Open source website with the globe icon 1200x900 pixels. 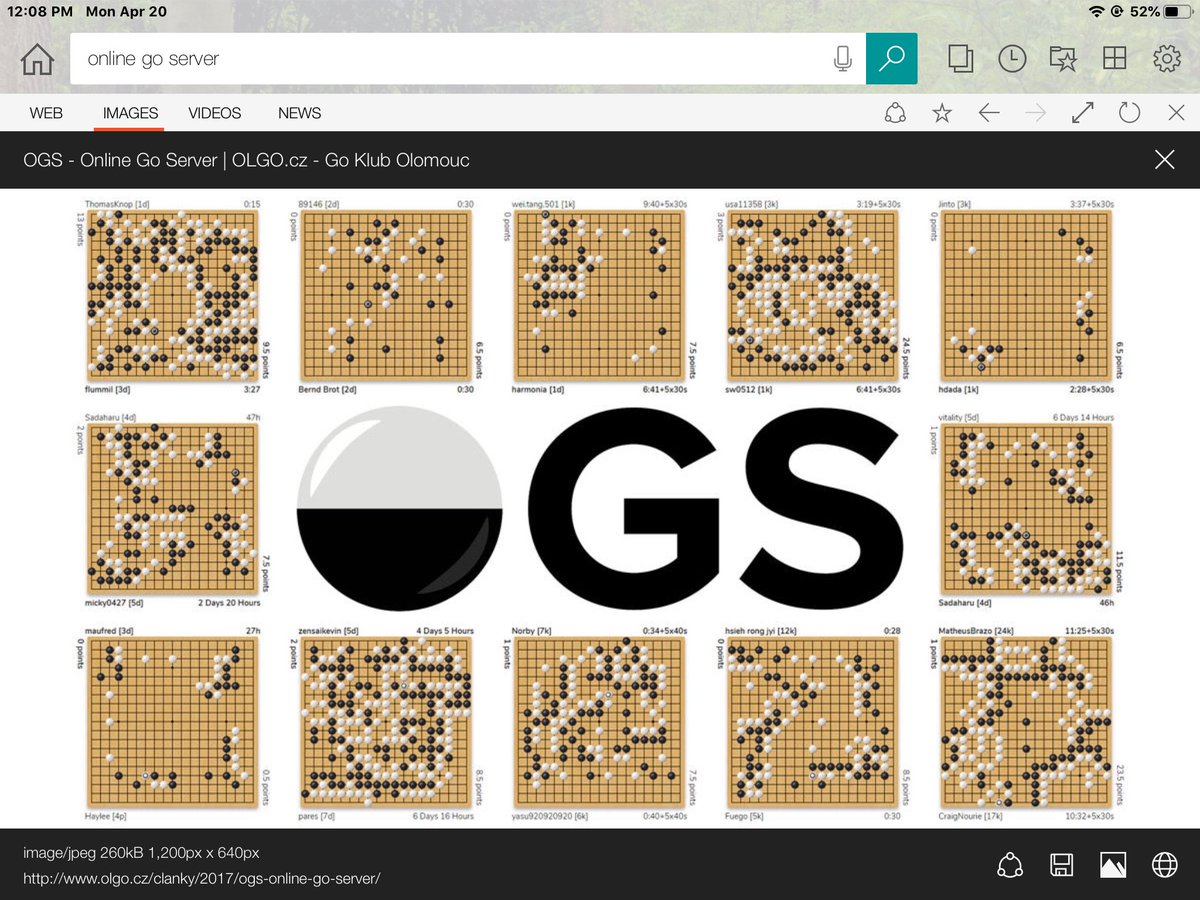click(1165, 865)
